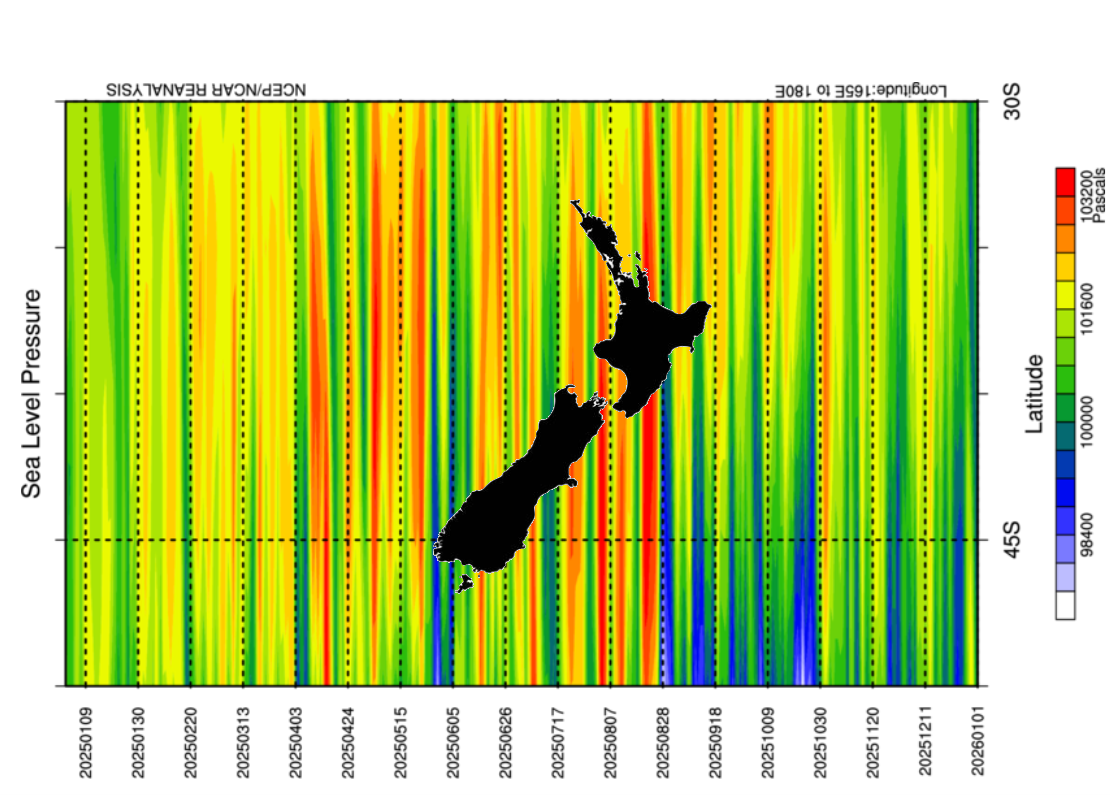Click the white swatch at colorbar bottom
This screenshot has height=795, width=1110.
click(1065, 605)
